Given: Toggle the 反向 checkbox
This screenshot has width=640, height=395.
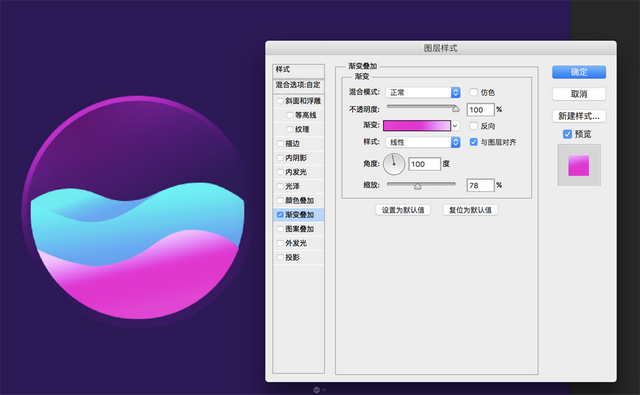Looking at the screenshot, I should click(x=473, y=126).
